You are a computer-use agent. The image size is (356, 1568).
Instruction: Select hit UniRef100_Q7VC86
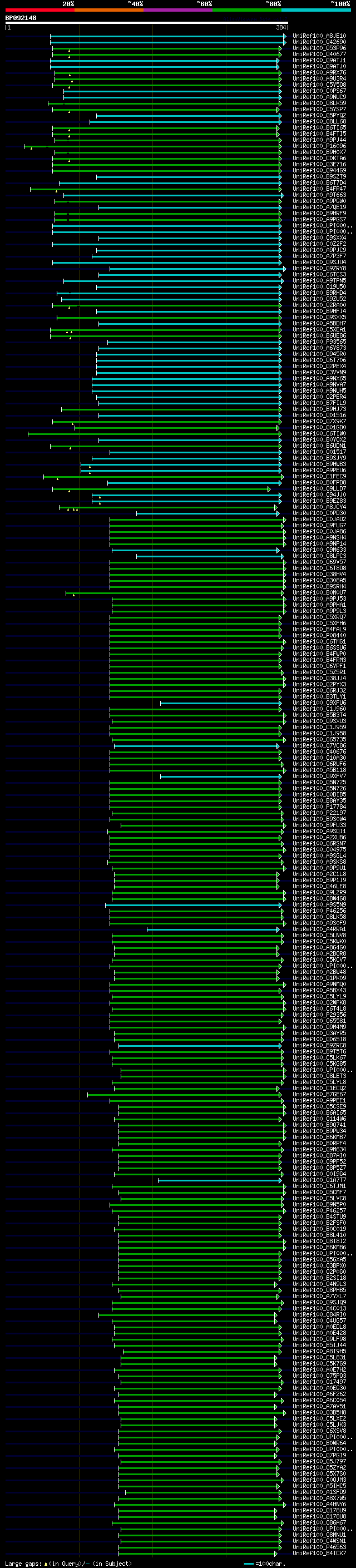click(319, 746)
